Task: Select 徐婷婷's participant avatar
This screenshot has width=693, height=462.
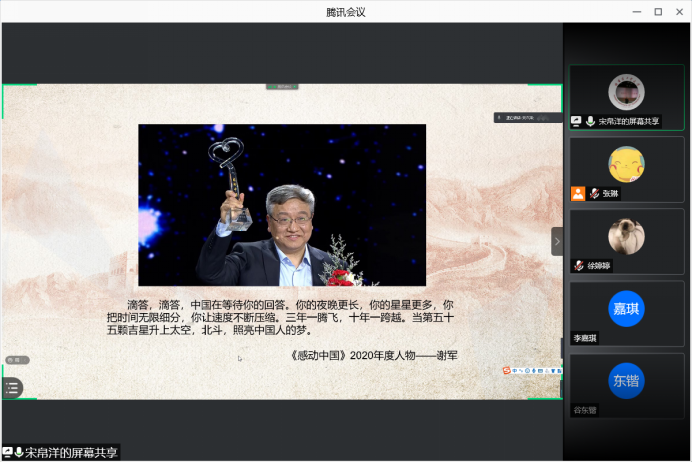Action: [x=626, y=236]
